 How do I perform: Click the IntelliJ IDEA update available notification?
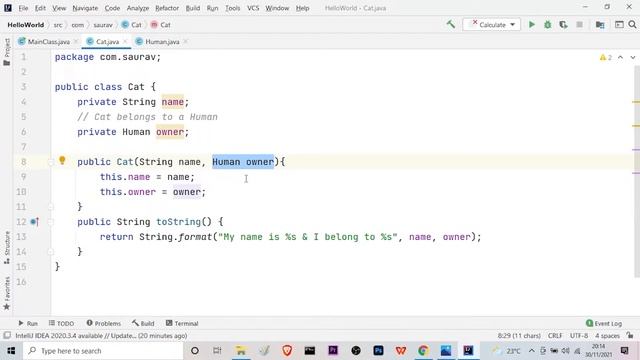pos(101,336)
